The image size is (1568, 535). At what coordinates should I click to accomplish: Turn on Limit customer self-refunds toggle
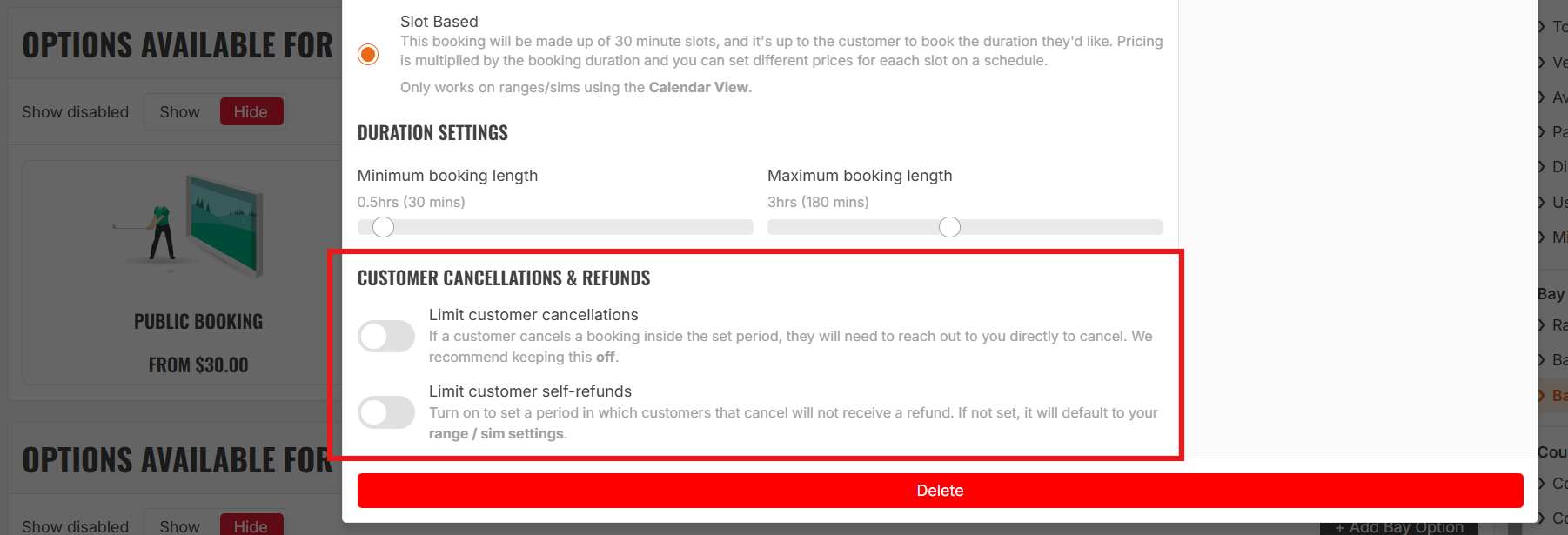click(386, 412)
